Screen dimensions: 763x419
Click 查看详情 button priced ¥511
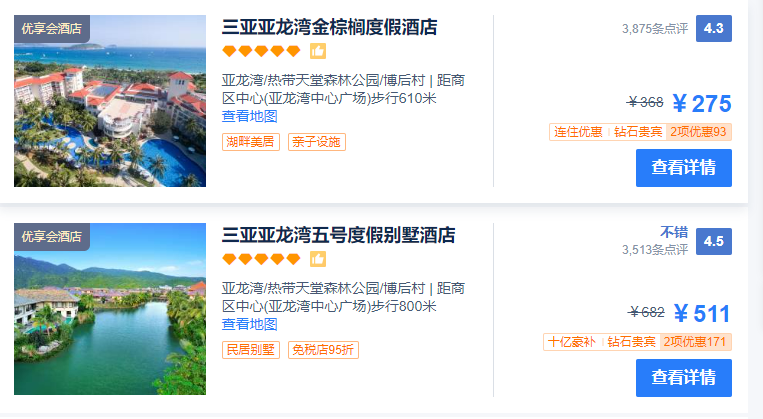pos(684,378)
